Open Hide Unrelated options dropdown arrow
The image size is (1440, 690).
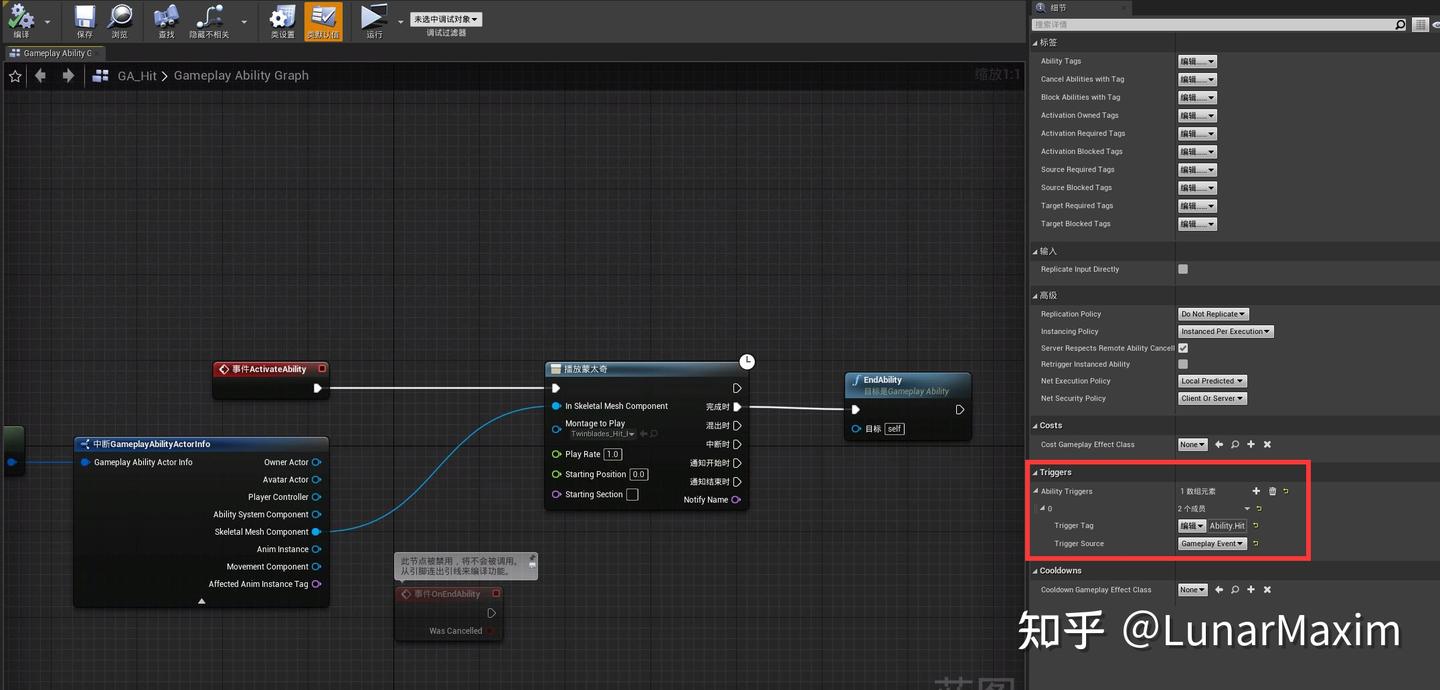pyautogui.click(x=244, y=22)
